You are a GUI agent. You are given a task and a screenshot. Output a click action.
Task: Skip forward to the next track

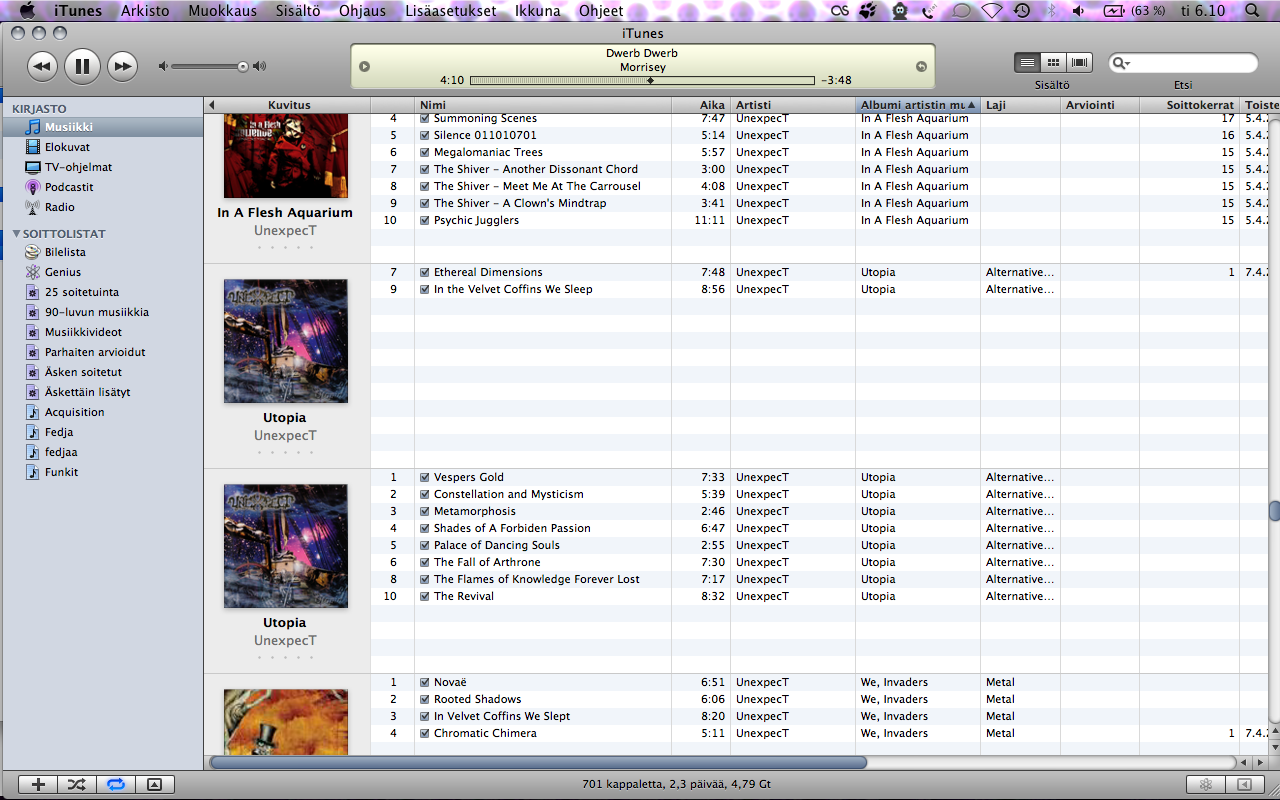pyautogui.click(x=122, y=67)
